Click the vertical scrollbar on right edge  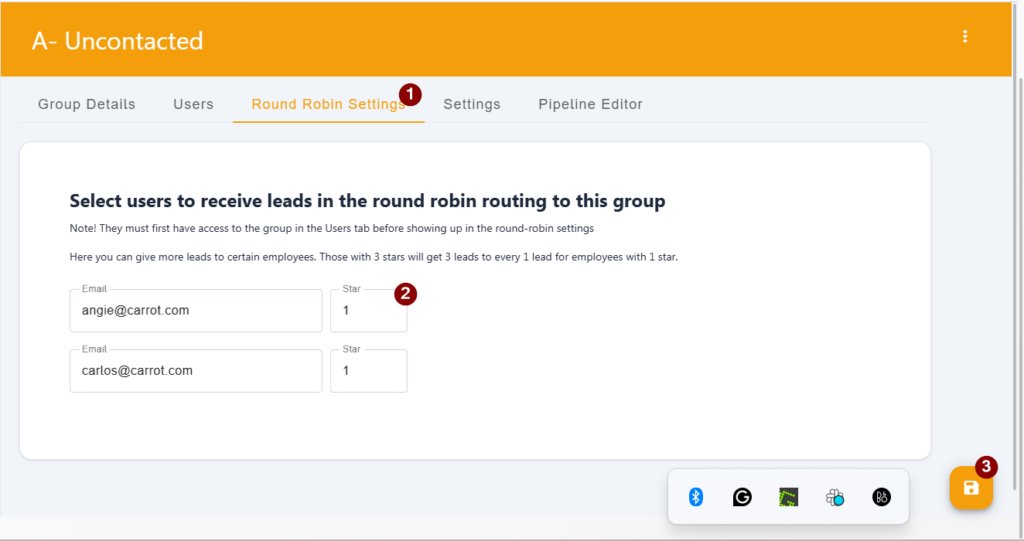[x=1015, y=281]
